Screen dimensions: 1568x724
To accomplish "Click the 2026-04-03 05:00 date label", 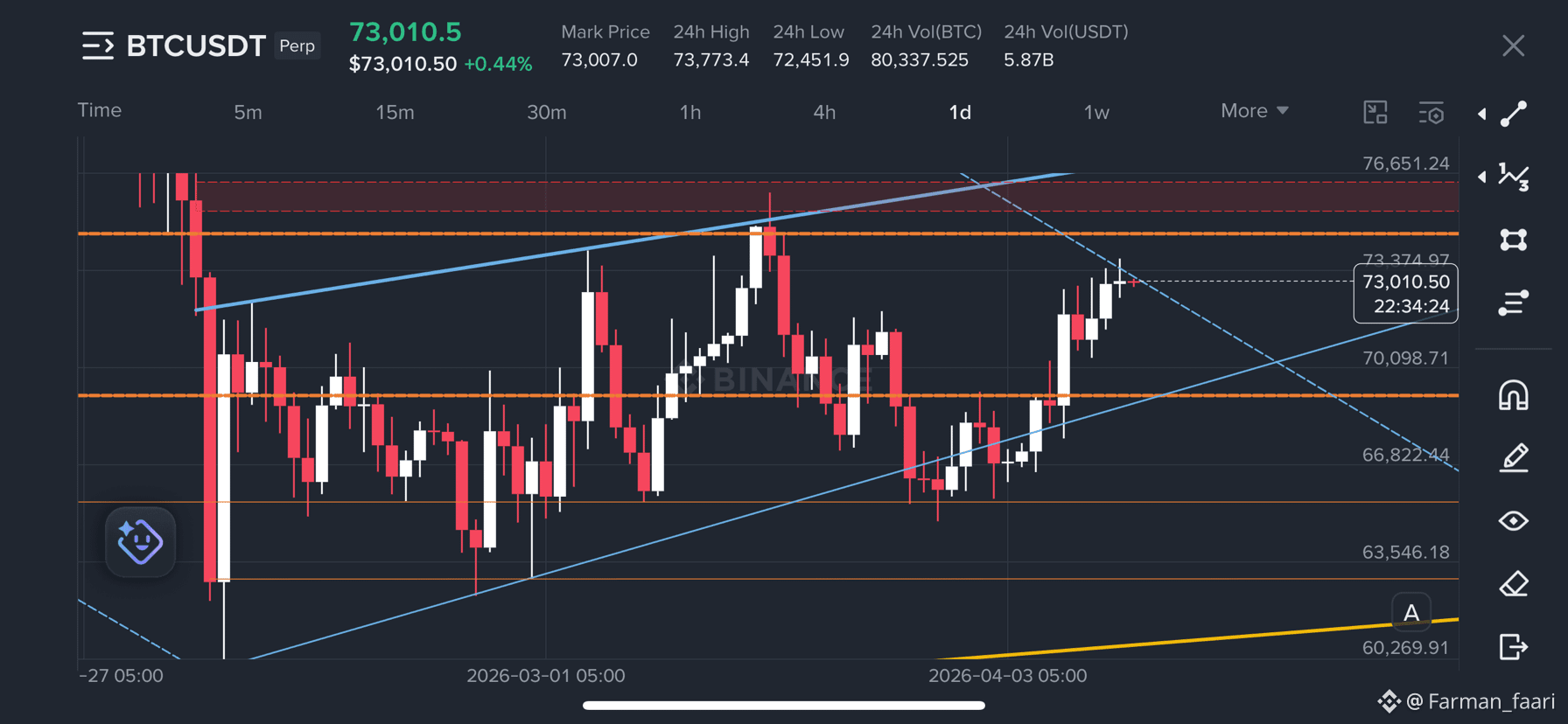I will [1008, 676].
